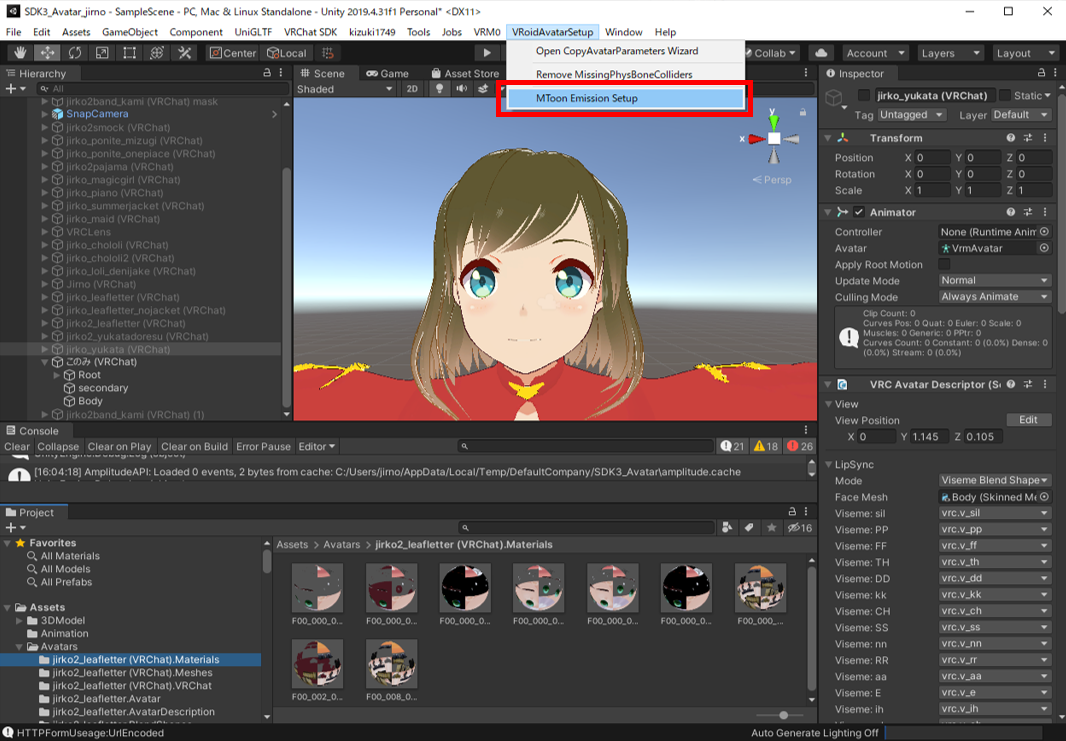
Task: Toggle Animator component enabled checkbox
Action: pos(859,212)
